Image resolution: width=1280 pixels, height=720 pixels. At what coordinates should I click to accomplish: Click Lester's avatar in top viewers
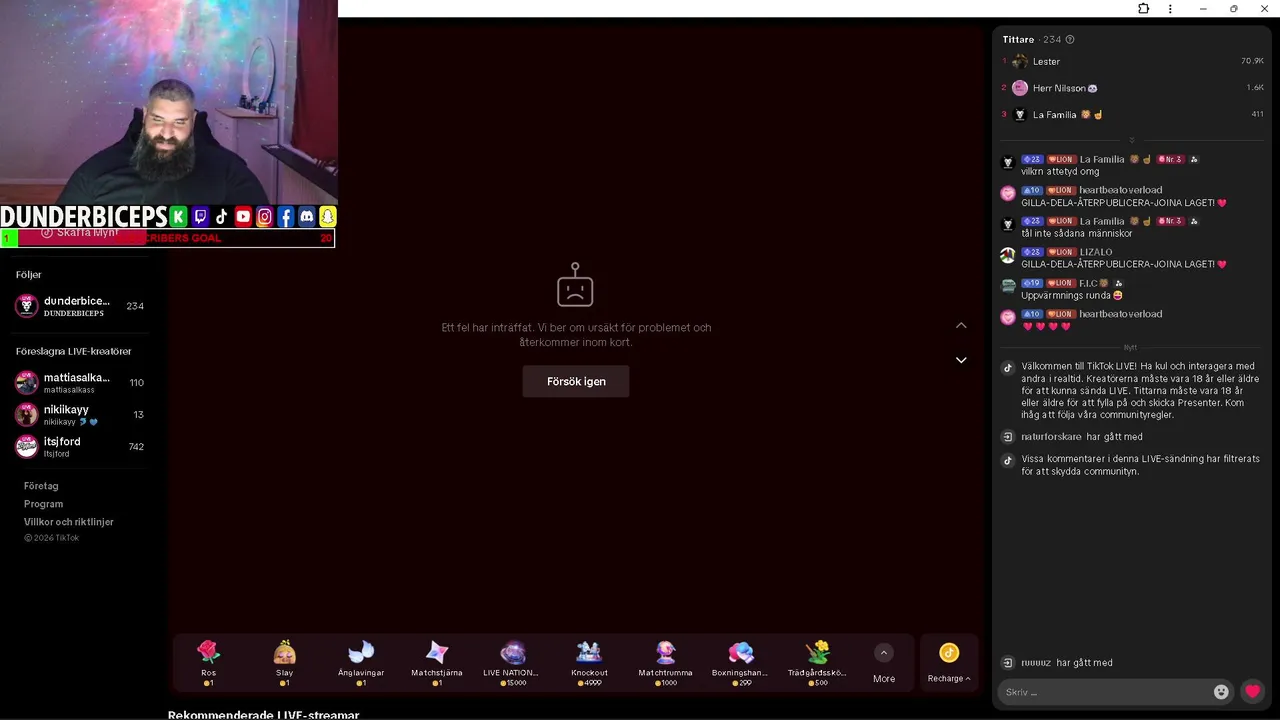point(1020,61)
